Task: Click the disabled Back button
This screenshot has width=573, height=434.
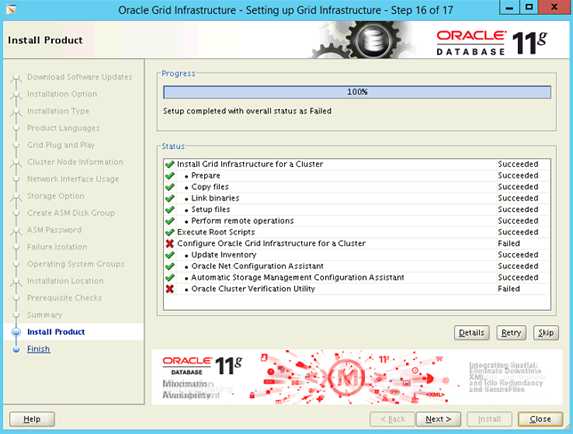Action: click(392, 419)
